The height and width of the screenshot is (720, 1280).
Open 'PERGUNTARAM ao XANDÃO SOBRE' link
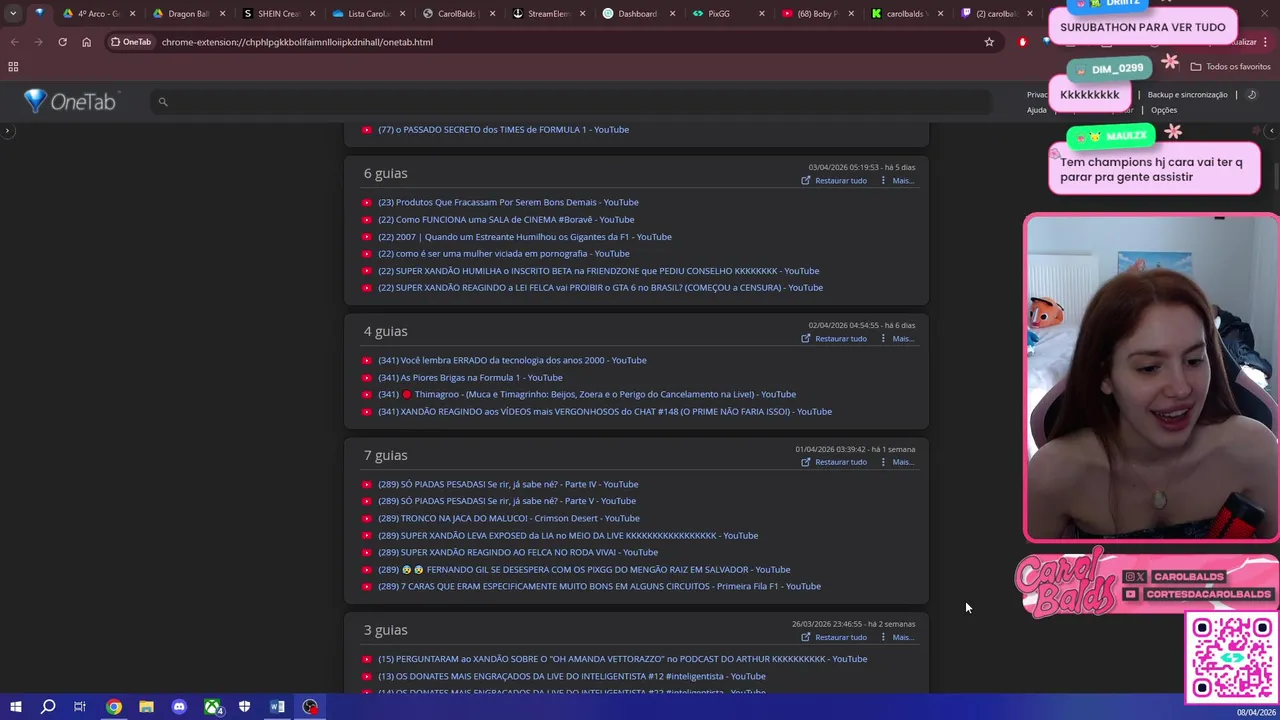(622, 660)
